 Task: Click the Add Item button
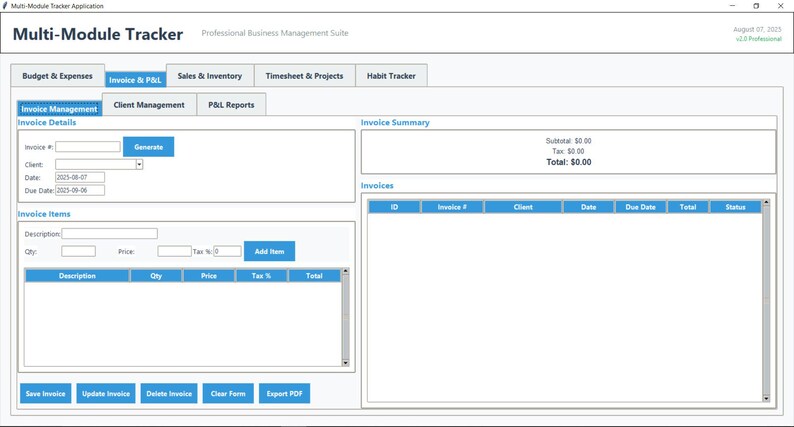coord(269,251)
